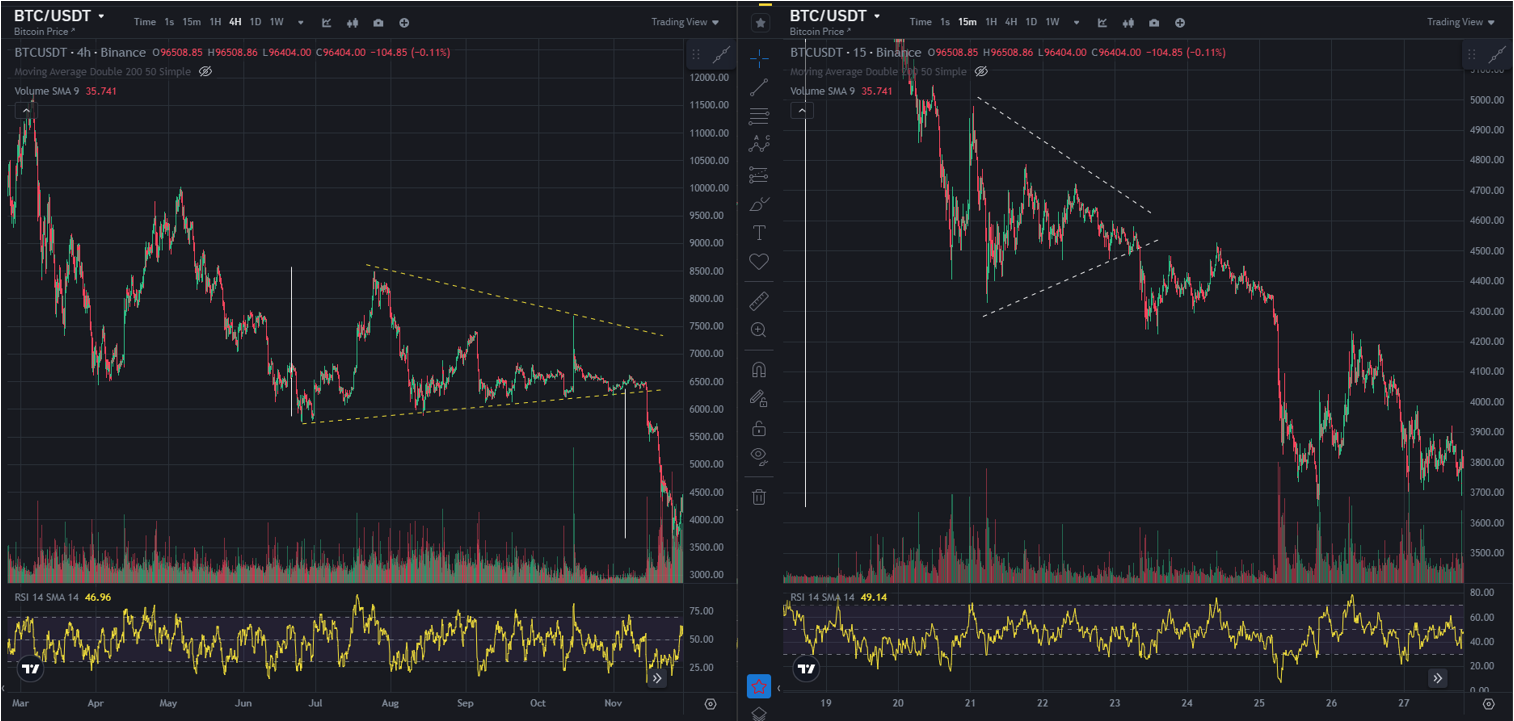Select 1s interval in left chart
This screenshot has height=721, width=1514.
(x=169, y=22)
